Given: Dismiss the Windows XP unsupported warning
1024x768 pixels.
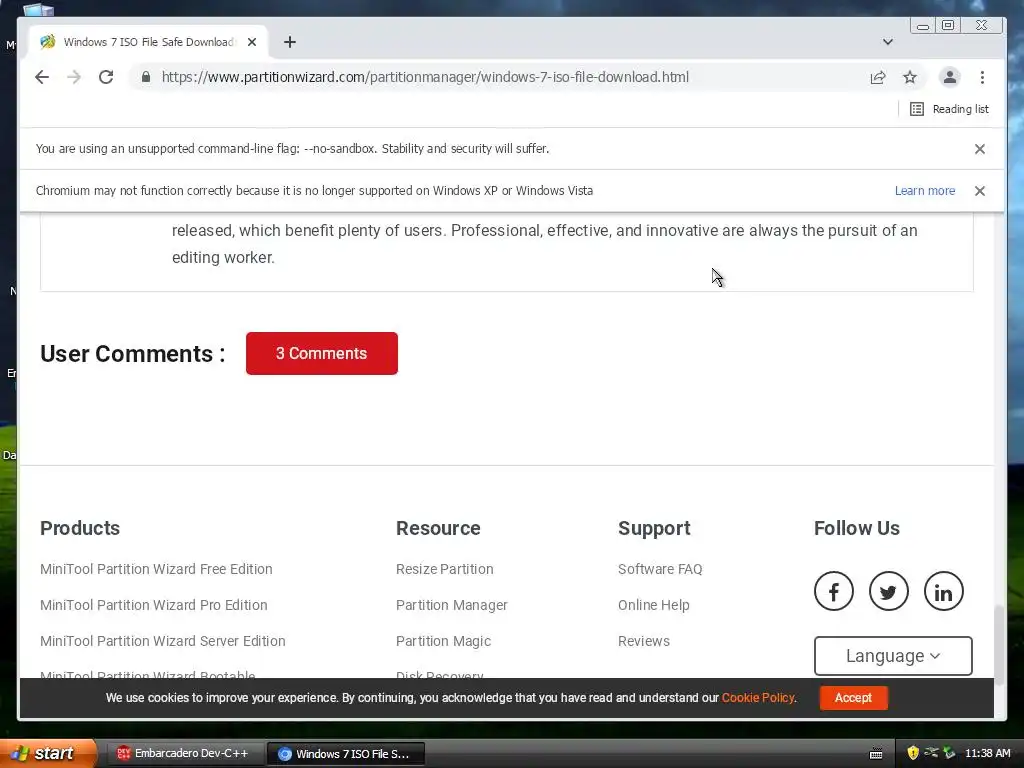Looking at the screenshot, I should [x=980, y=191].
